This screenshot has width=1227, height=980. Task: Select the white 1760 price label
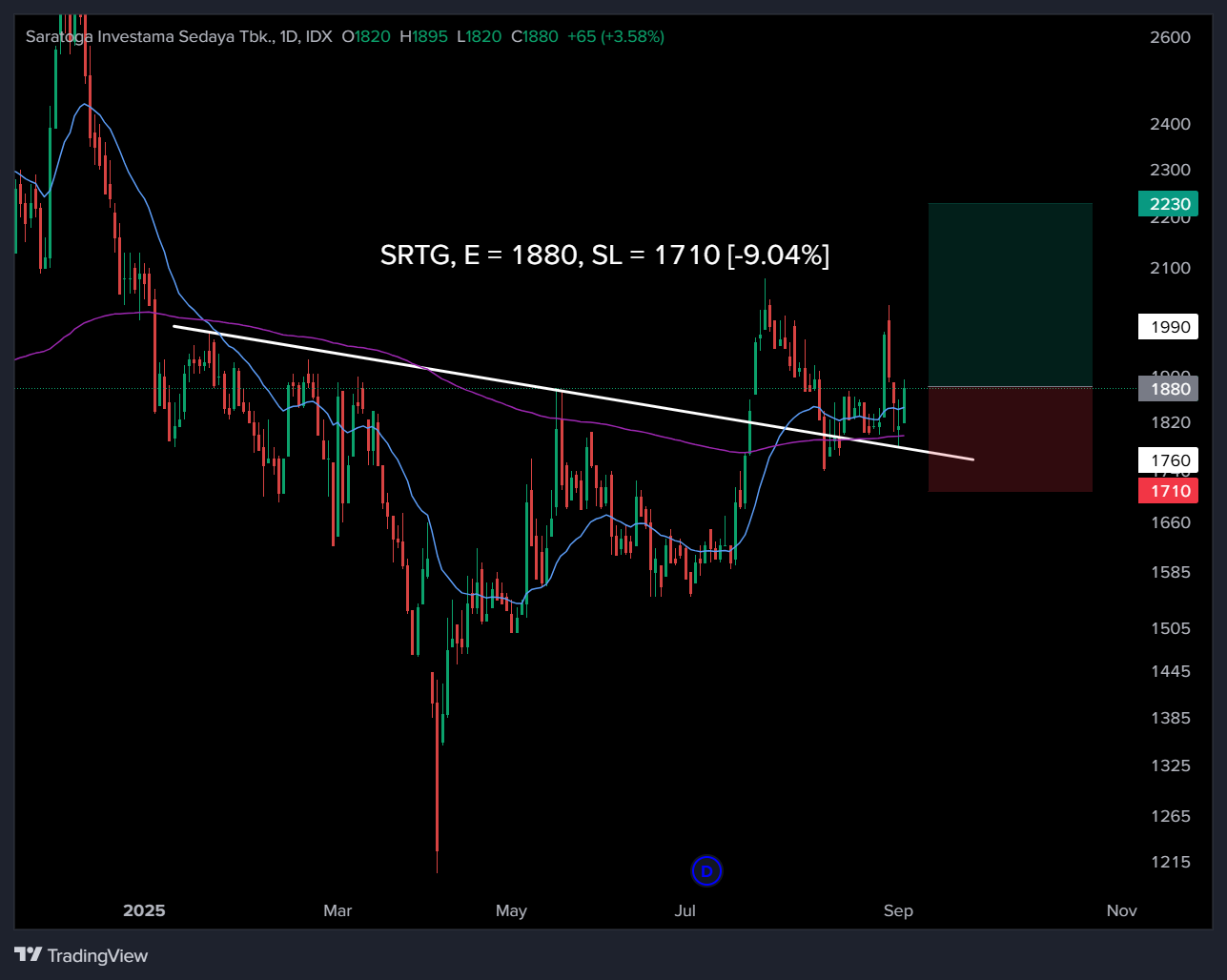[1170, 460]
